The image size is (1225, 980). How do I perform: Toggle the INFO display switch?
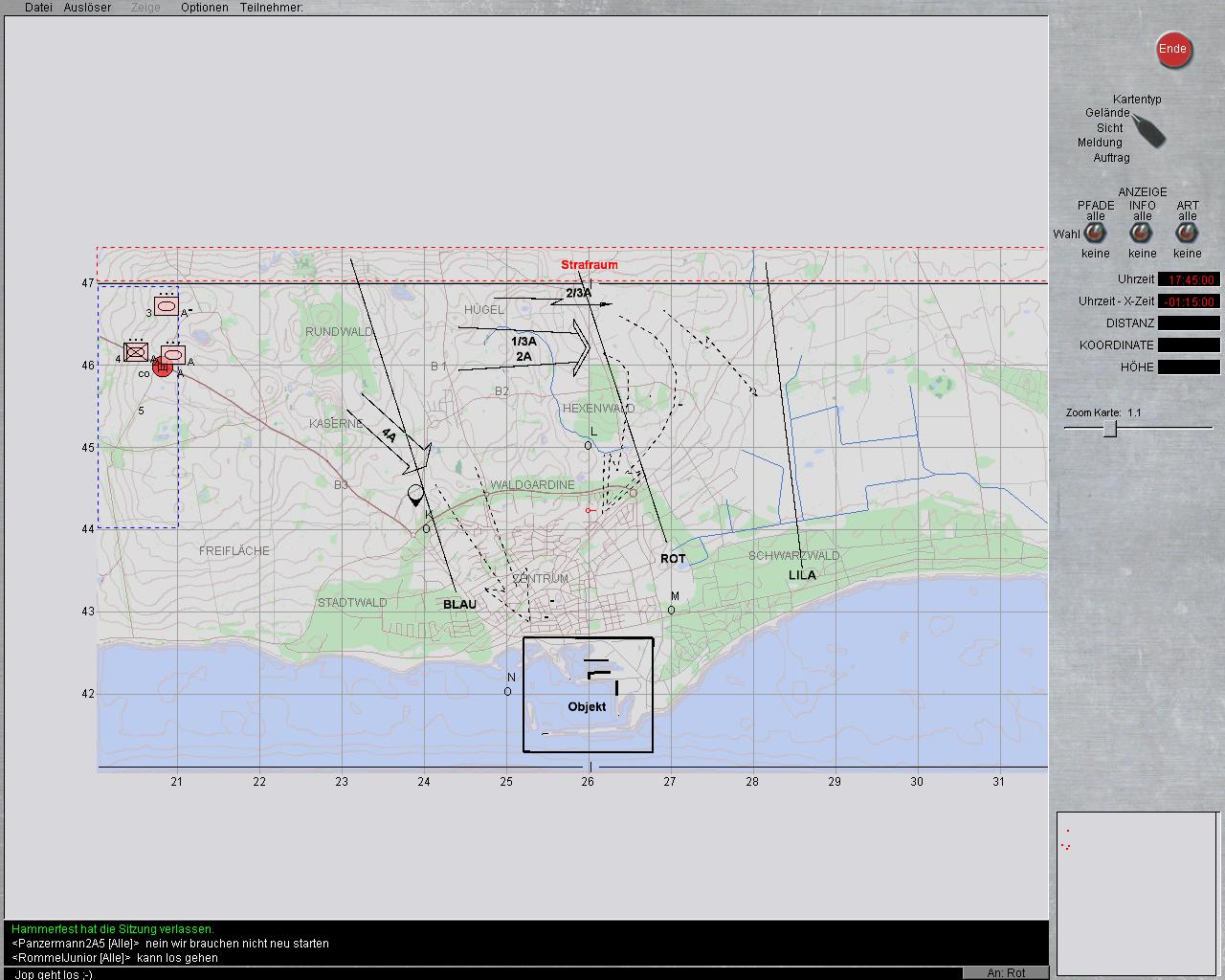[1142, 233]
